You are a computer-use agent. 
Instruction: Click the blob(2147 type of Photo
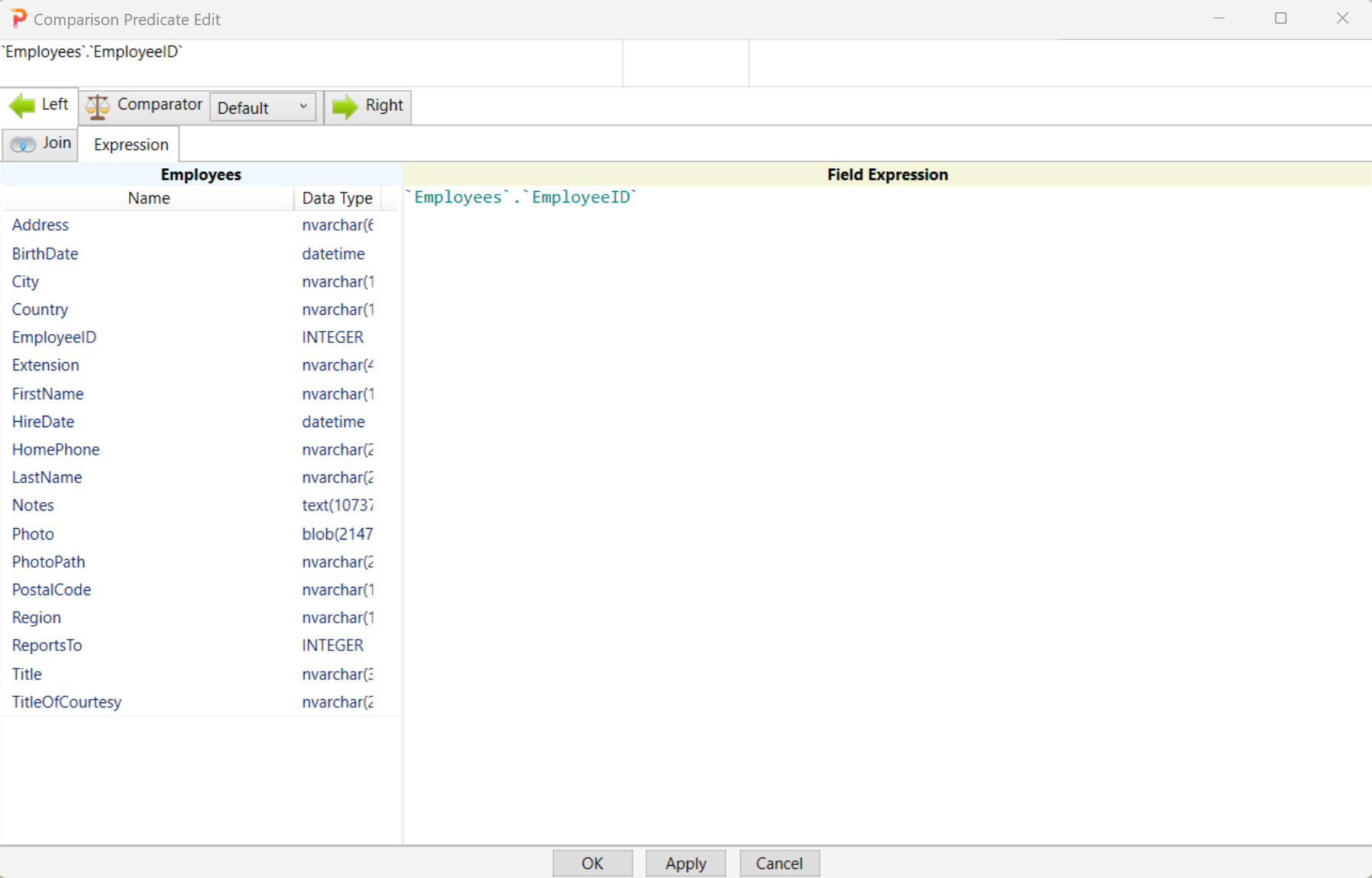coord(337,534)
